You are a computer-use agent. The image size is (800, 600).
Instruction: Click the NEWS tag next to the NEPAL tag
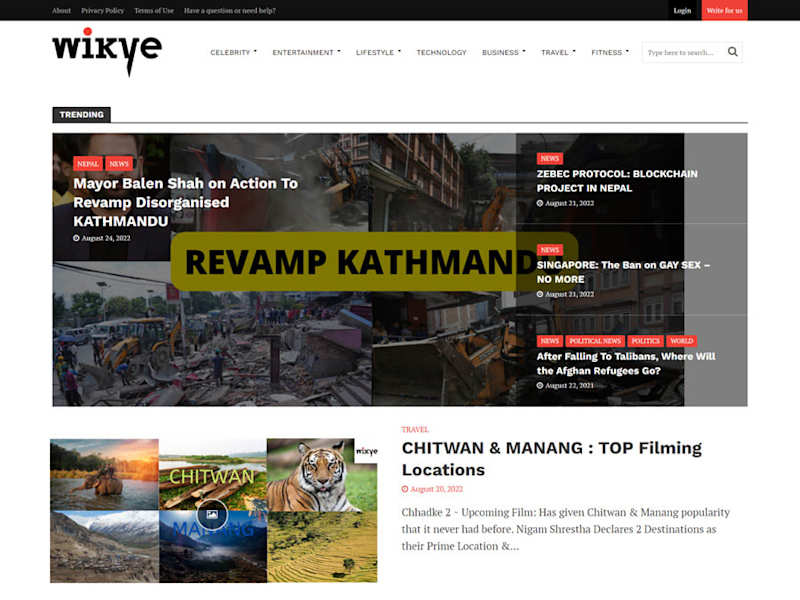(119, 164)
